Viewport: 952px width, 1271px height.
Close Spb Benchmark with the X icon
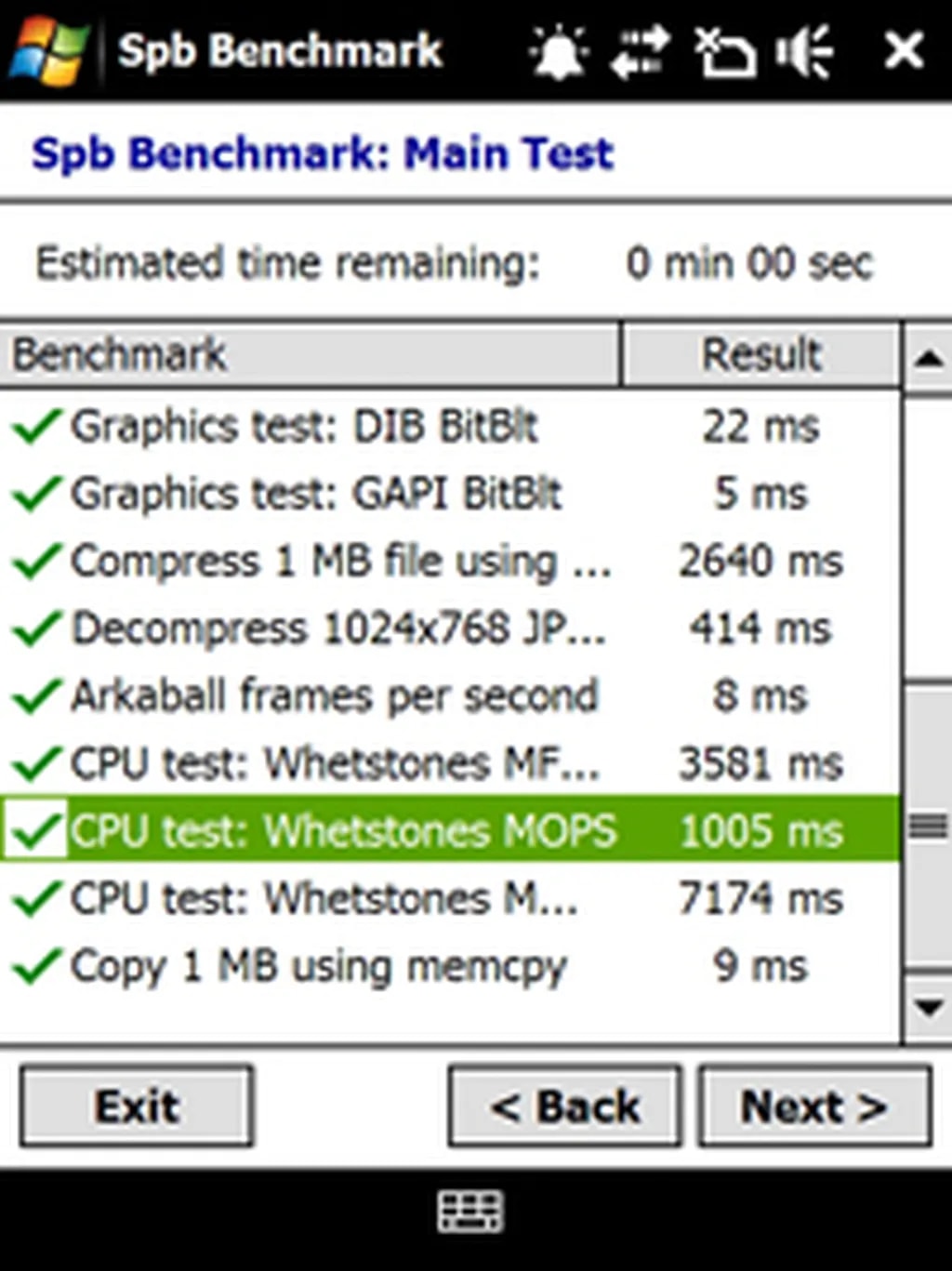tap(903, 50)
